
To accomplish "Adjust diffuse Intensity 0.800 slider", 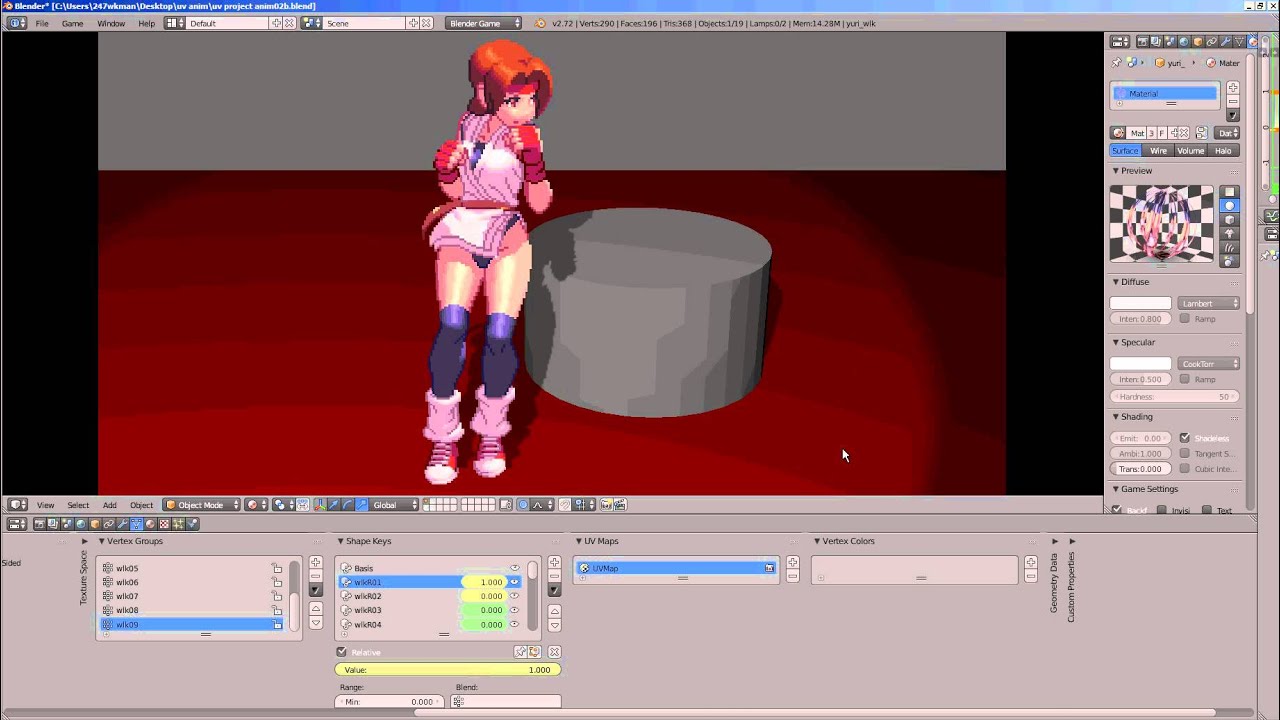I will [x=1141, y=319].
